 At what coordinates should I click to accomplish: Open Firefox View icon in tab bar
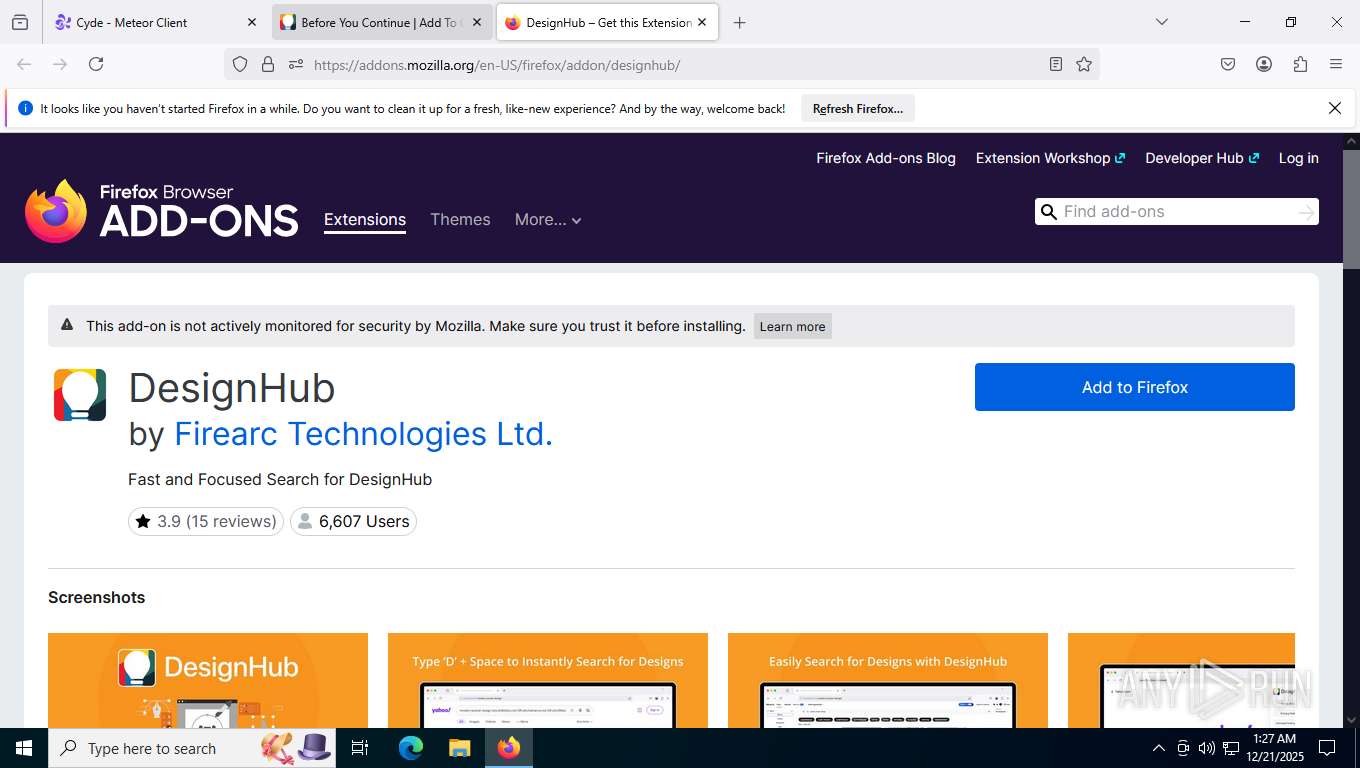point(20,22)
